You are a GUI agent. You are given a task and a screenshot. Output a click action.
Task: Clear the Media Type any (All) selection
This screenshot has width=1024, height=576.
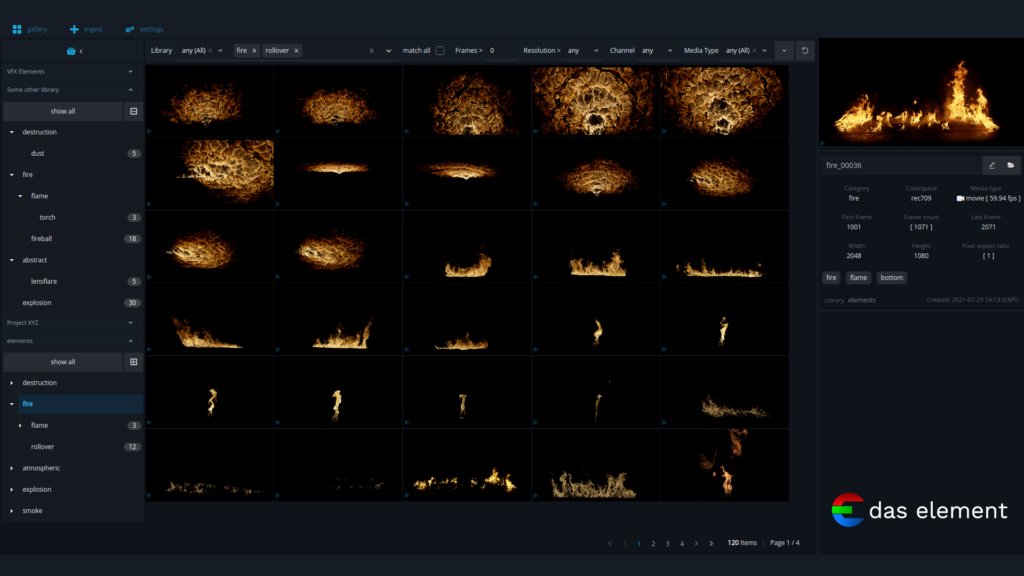point(754,51)
